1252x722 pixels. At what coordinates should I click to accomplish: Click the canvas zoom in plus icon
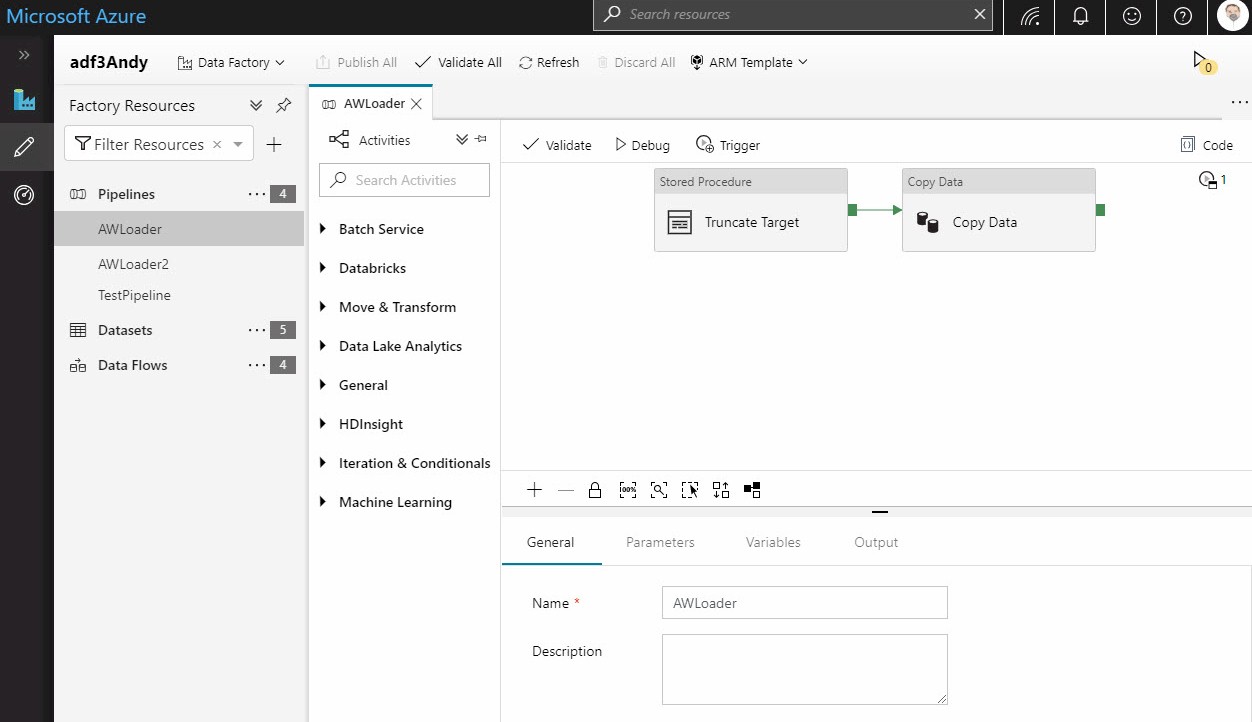click(x=534, y=490)
